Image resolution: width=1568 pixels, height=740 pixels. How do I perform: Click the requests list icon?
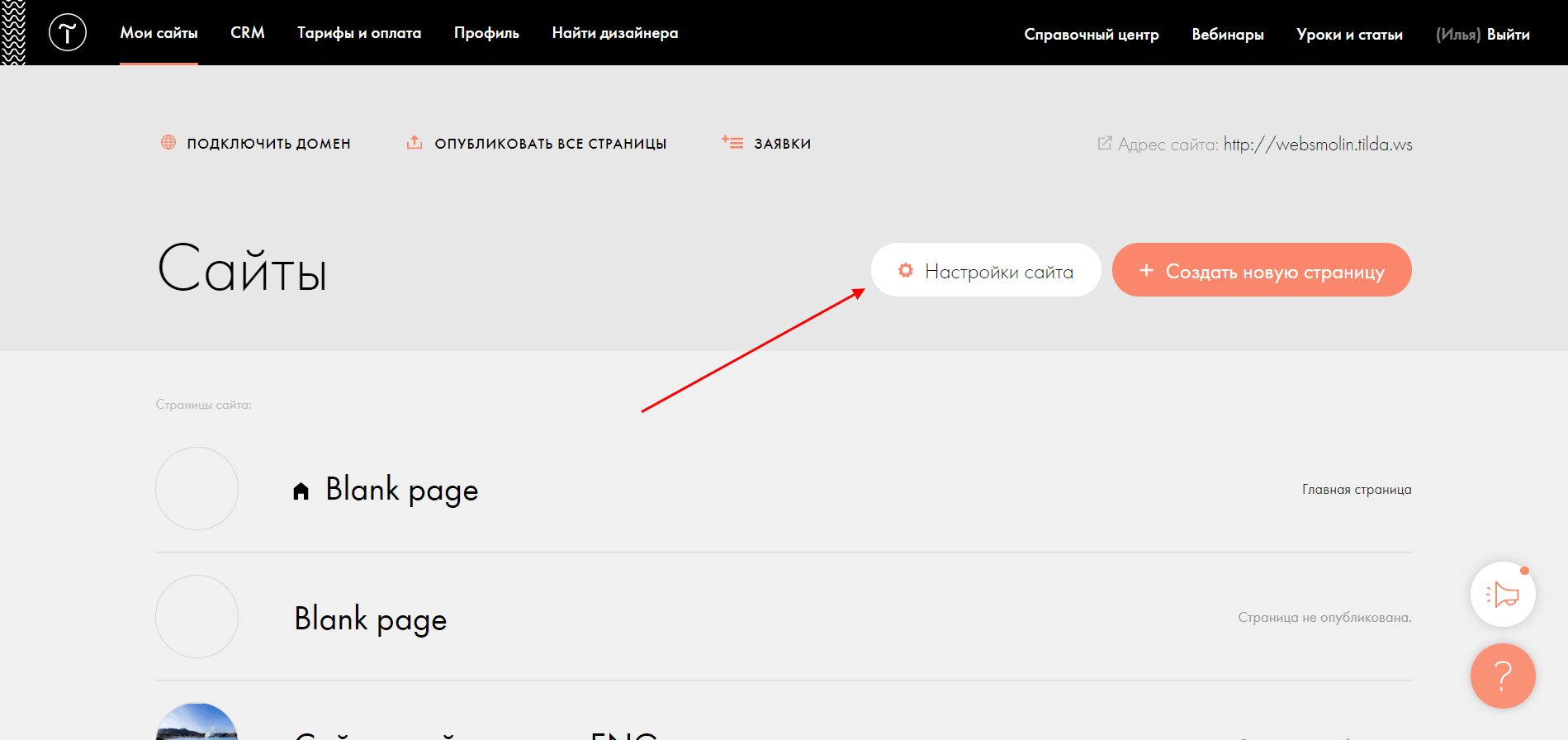[732, 143]
